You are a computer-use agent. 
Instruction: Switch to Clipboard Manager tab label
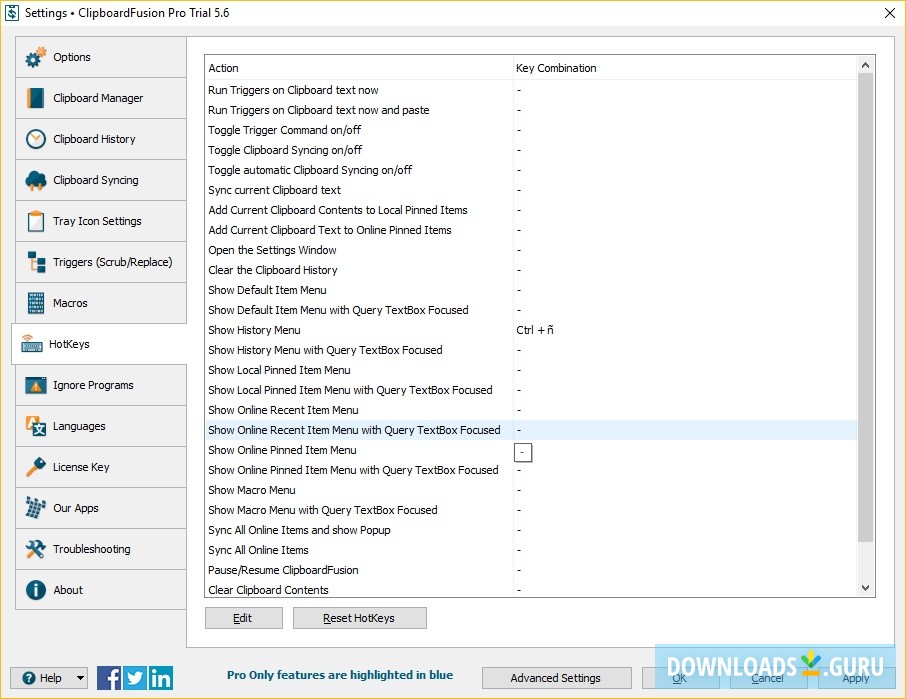98,98
